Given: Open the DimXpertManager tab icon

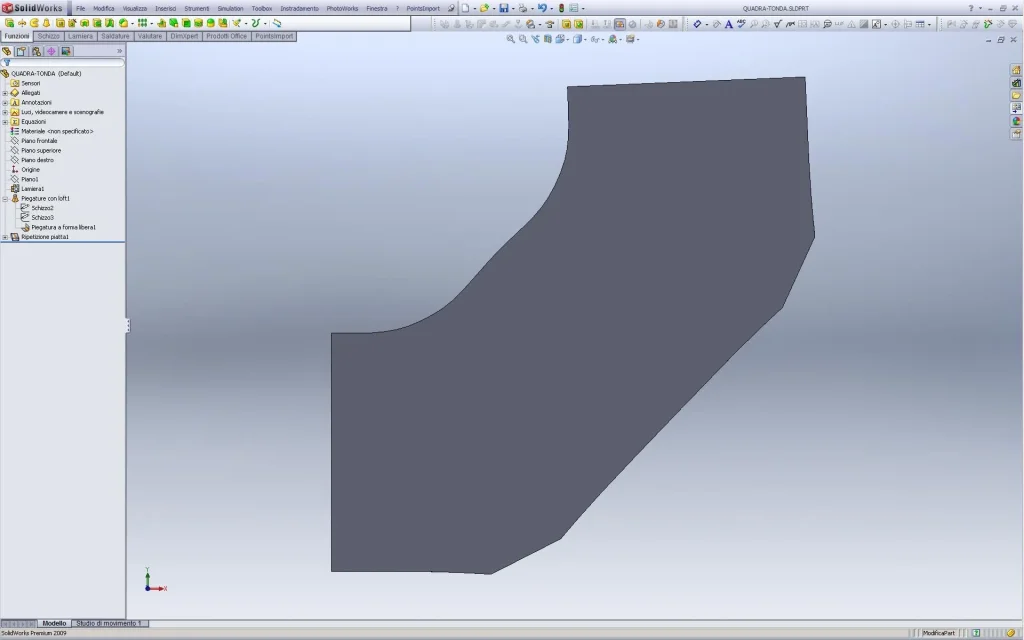Looking at the screenshot, I should coord(51,51).
